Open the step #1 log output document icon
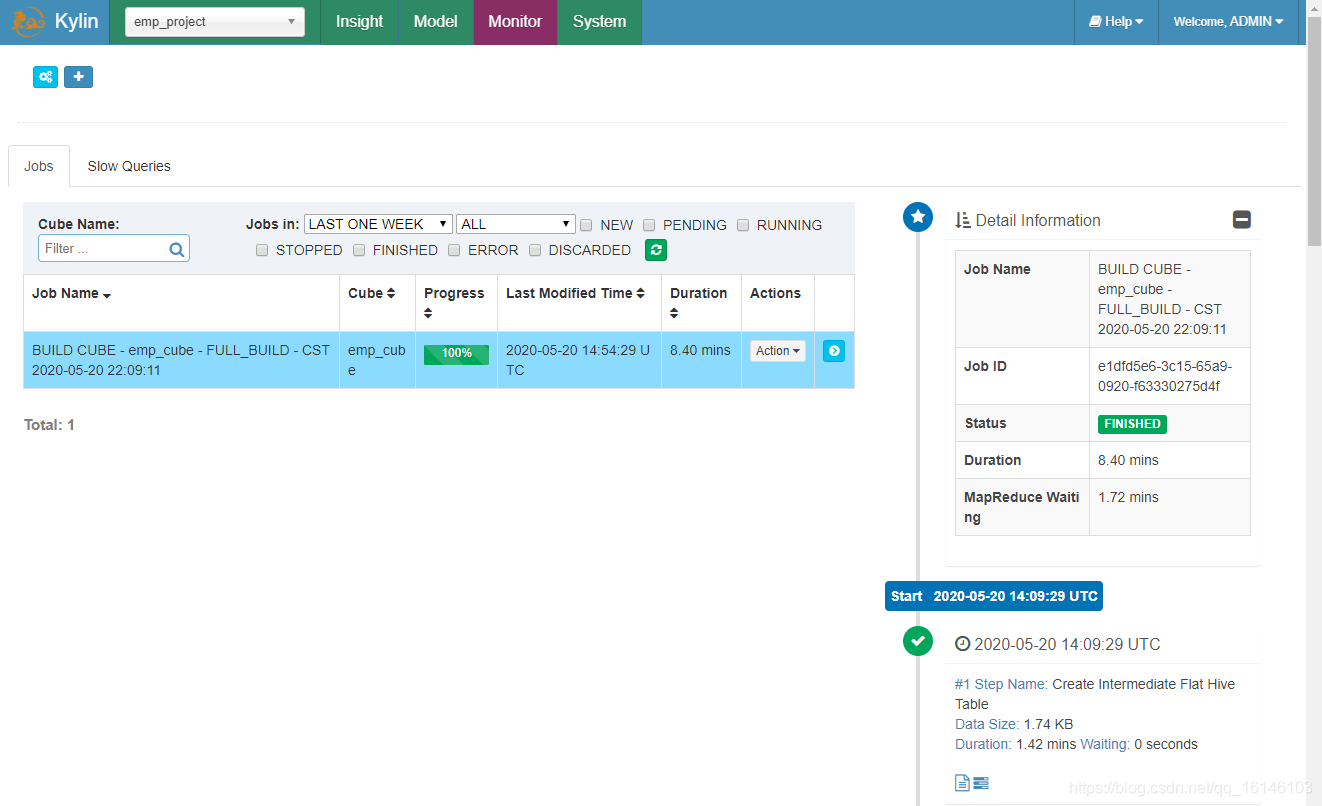The image size is (1322, 806). click(x=962, y=783)
